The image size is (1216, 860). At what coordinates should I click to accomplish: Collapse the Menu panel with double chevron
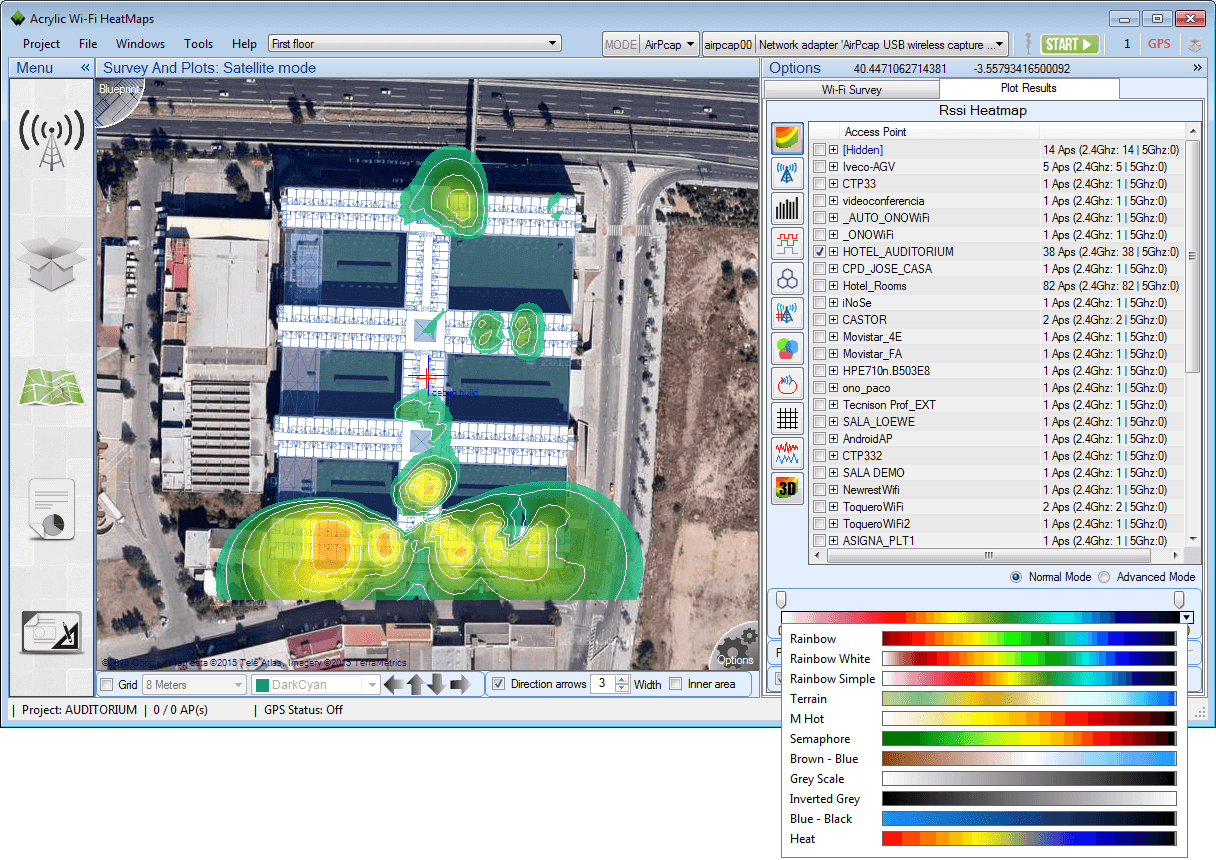pyautogui.click(x=85, y=68)
